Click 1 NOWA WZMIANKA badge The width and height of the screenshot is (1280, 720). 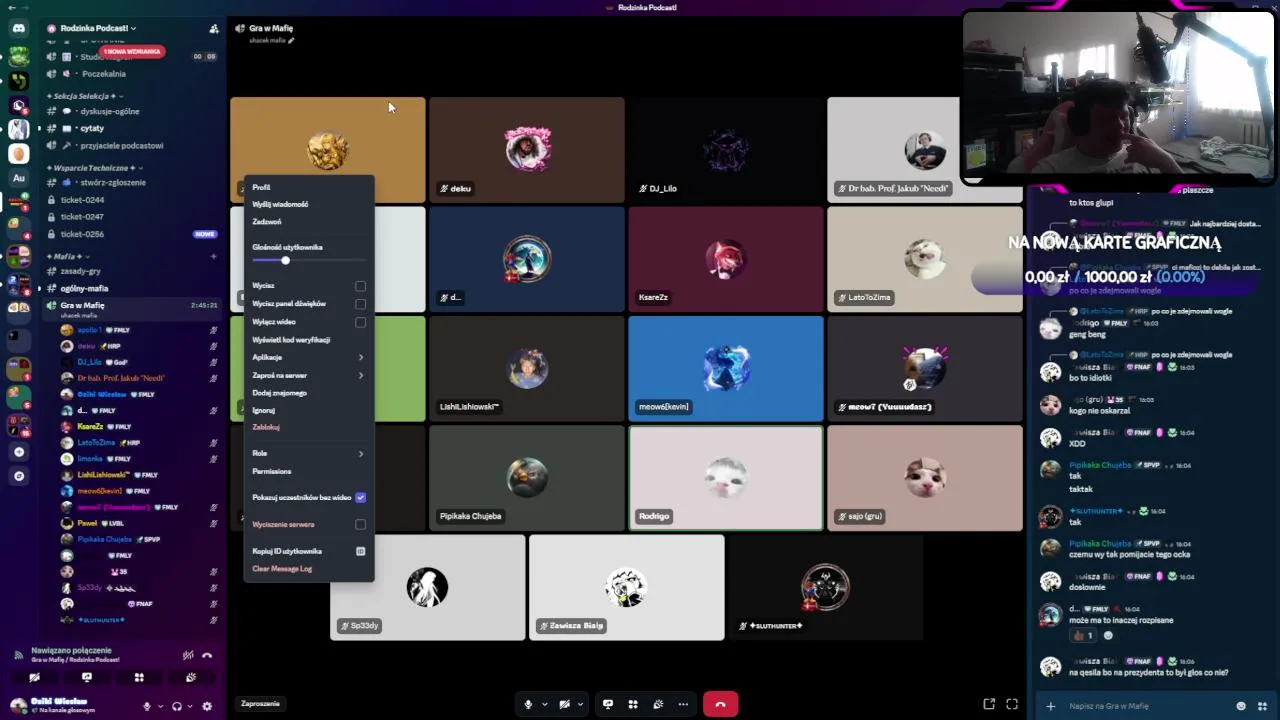tap(131, 51)
